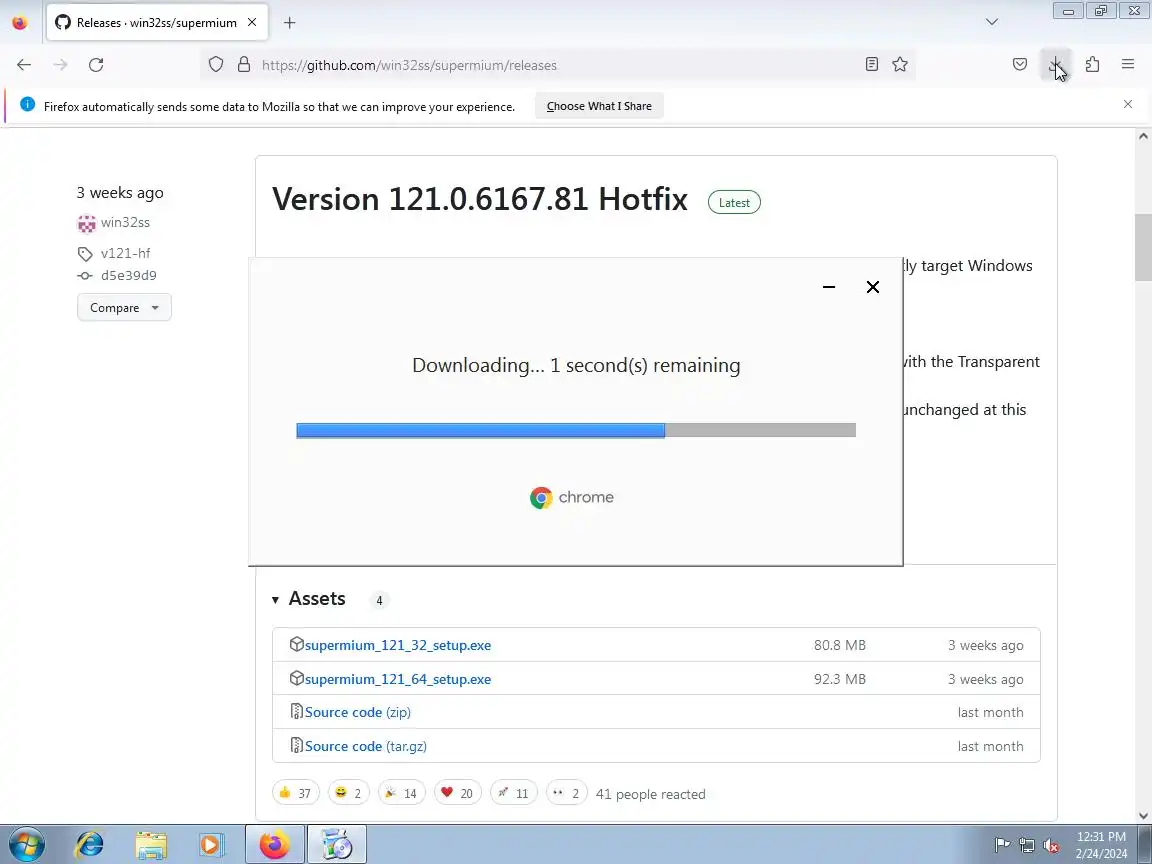Open a new tab with the plus icon
This screenshot has height=864, width=1152.
tap(289, 23)
